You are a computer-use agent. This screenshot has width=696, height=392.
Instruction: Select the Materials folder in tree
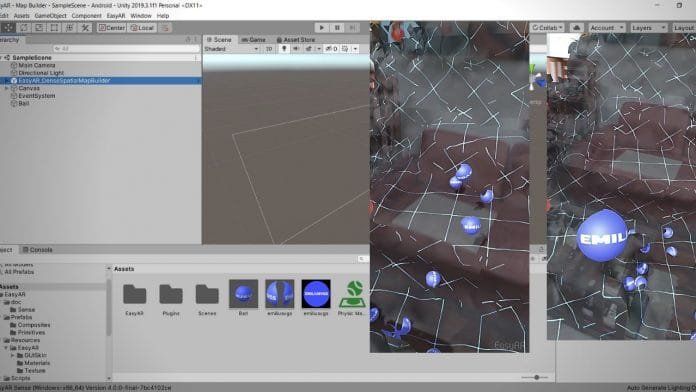(x=37, y=363)
